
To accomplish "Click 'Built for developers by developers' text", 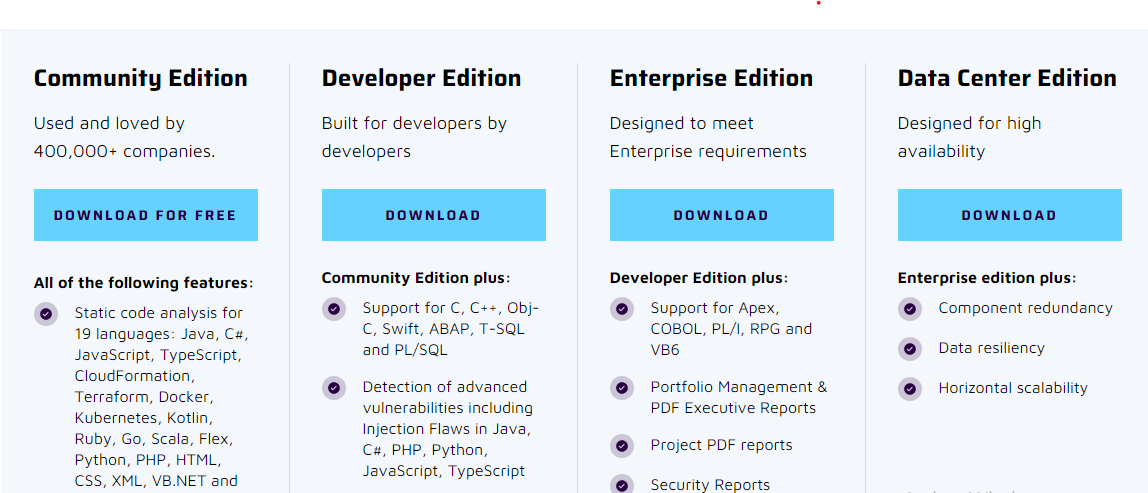I will pyautogui.click(x=414, y=137).
